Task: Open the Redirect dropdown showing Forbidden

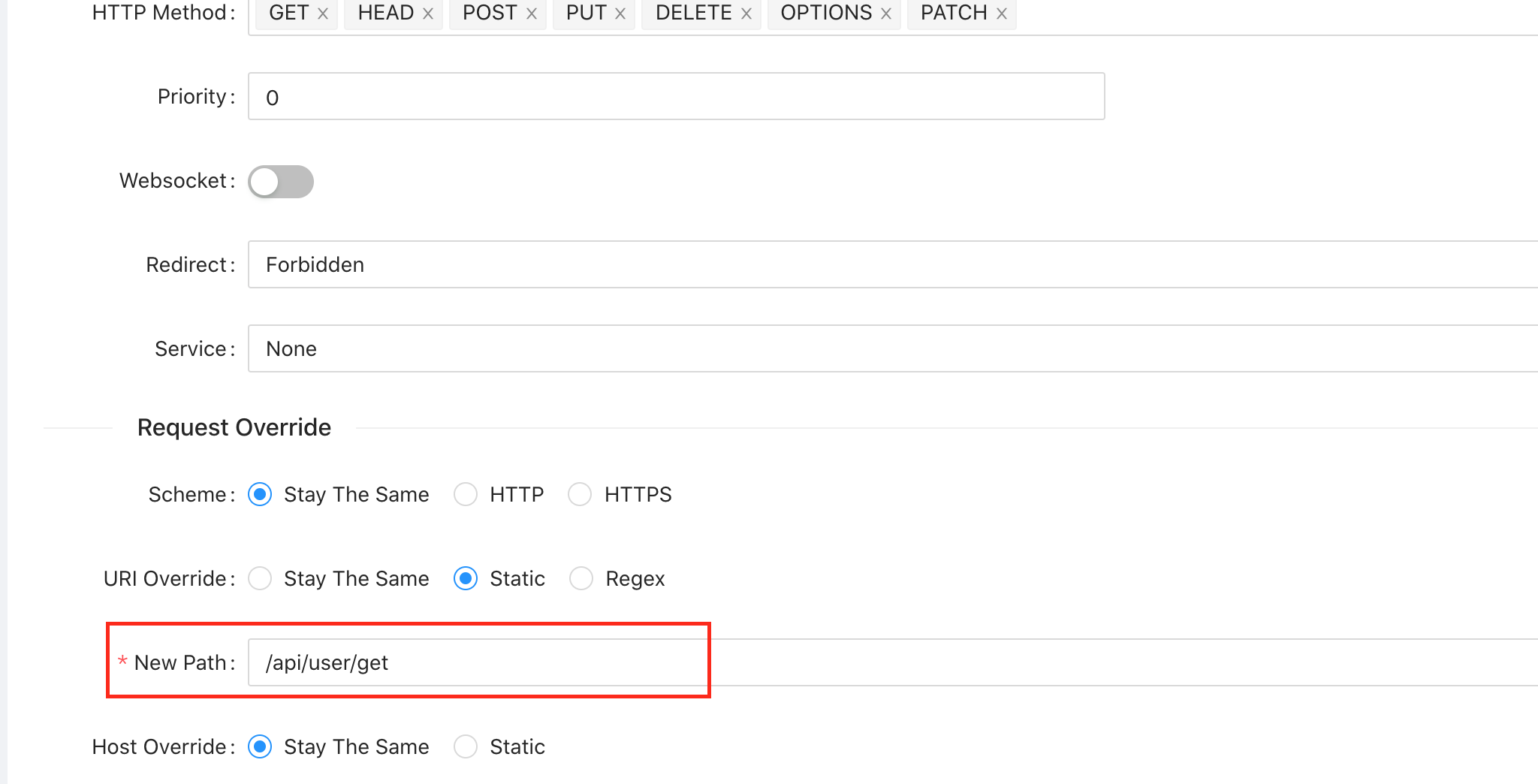Action: tap(676, 264)
